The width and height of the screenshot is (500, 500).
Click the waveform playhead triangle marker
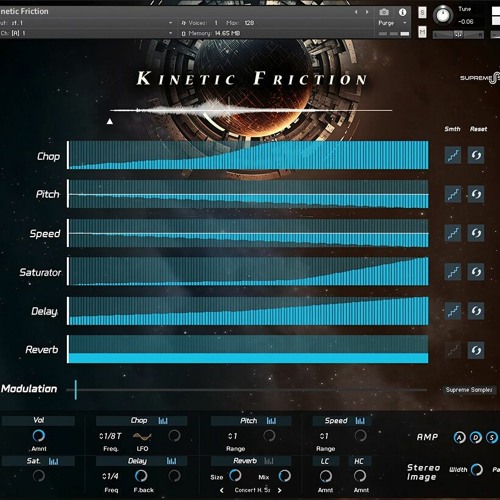click(x=110, y=121)
